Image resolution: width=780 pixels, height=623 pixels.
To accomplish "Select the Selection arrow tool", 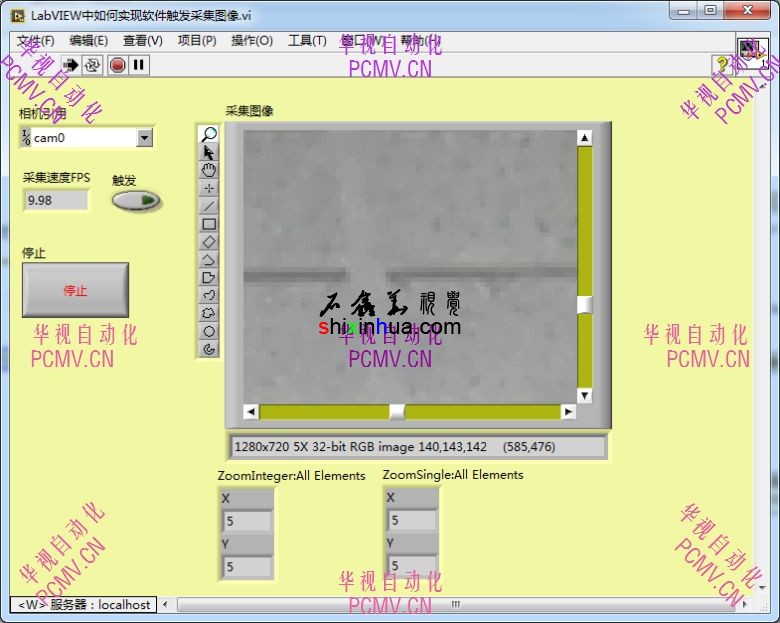I will [x=209, y=152].
